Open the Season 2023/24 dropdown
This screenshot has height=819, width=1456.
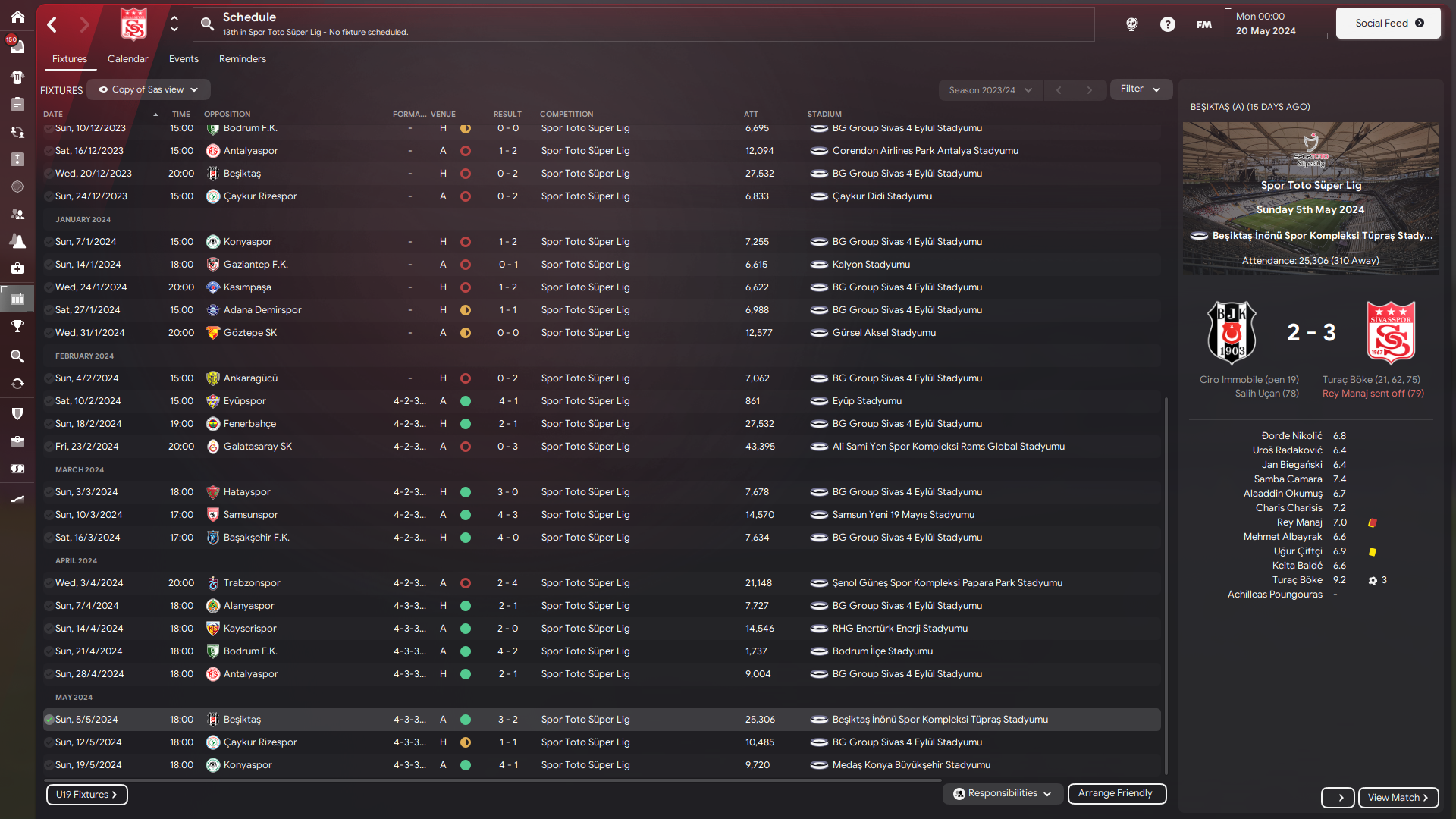[990, 90]
